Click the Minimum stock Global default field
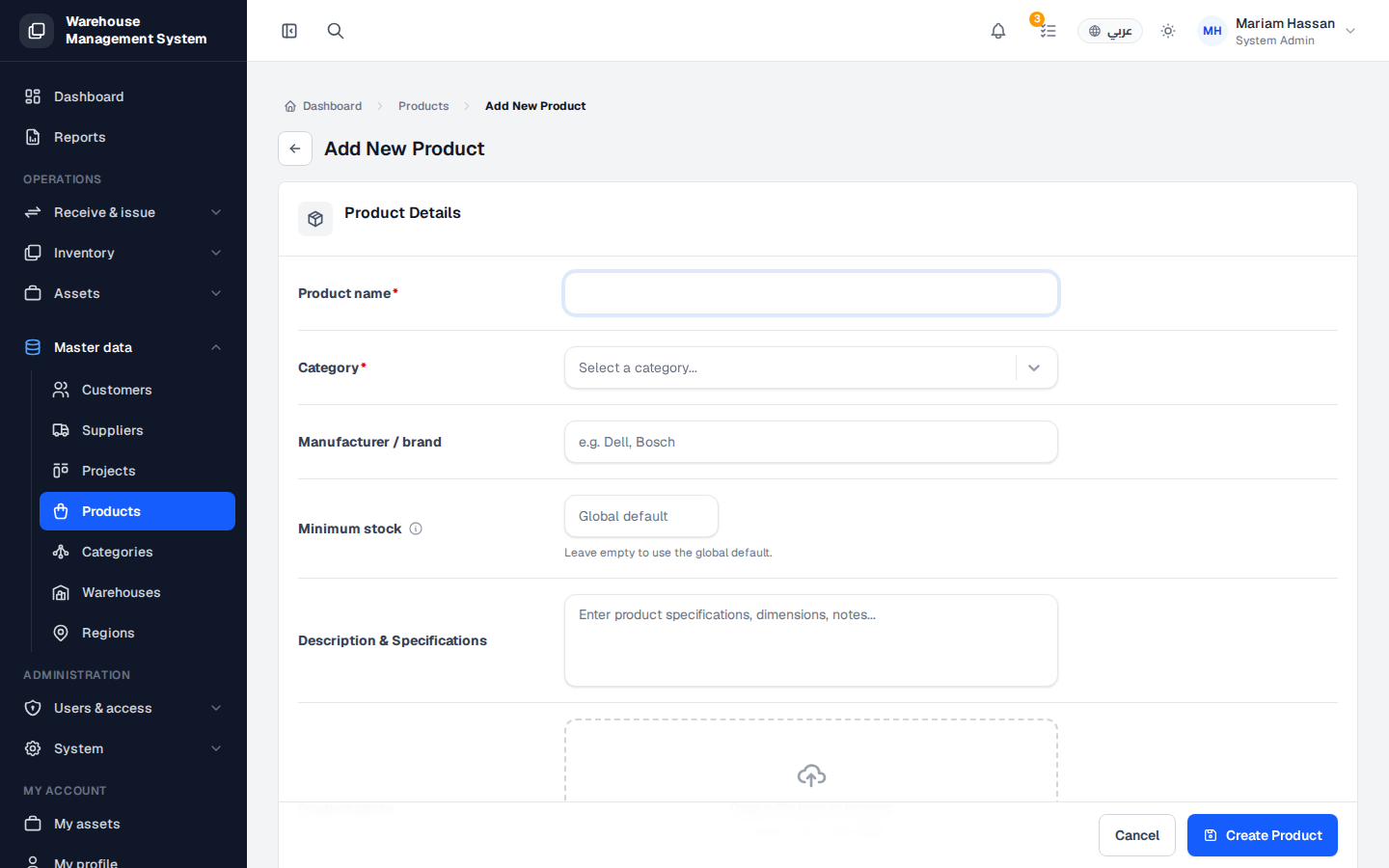The width and height of the screenshot is (1389, 868). (641, 516)
